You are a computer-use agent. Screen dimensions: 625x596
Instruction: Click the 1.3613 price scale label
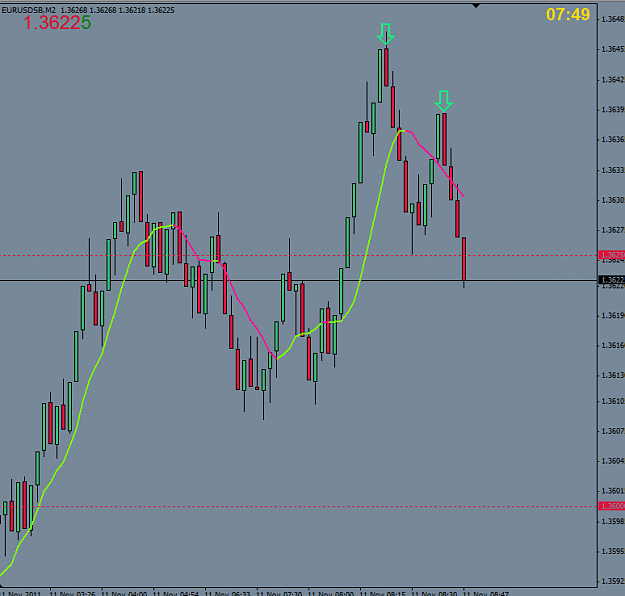613,375
